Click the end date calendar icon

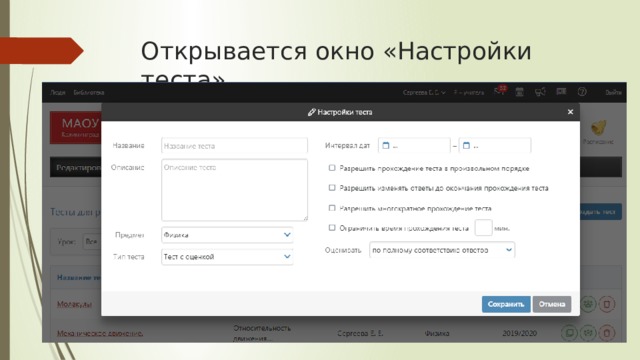[x=467, y=145]
